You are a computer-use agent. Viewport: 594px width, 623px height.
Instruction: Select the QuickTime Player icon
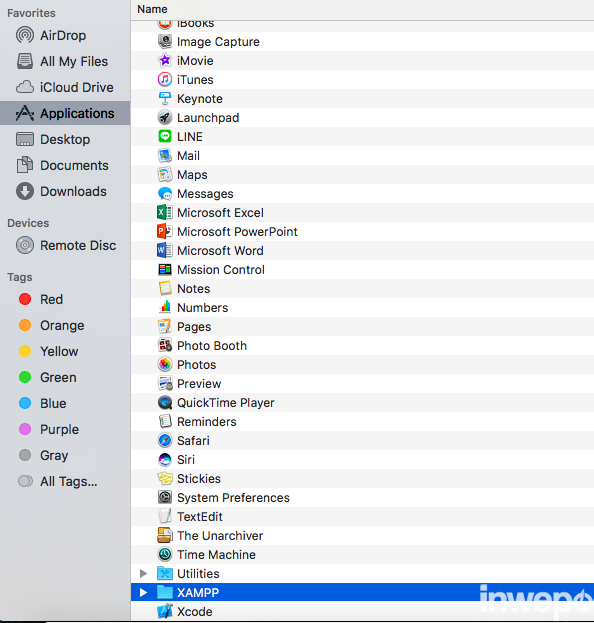tap(165, 402)
